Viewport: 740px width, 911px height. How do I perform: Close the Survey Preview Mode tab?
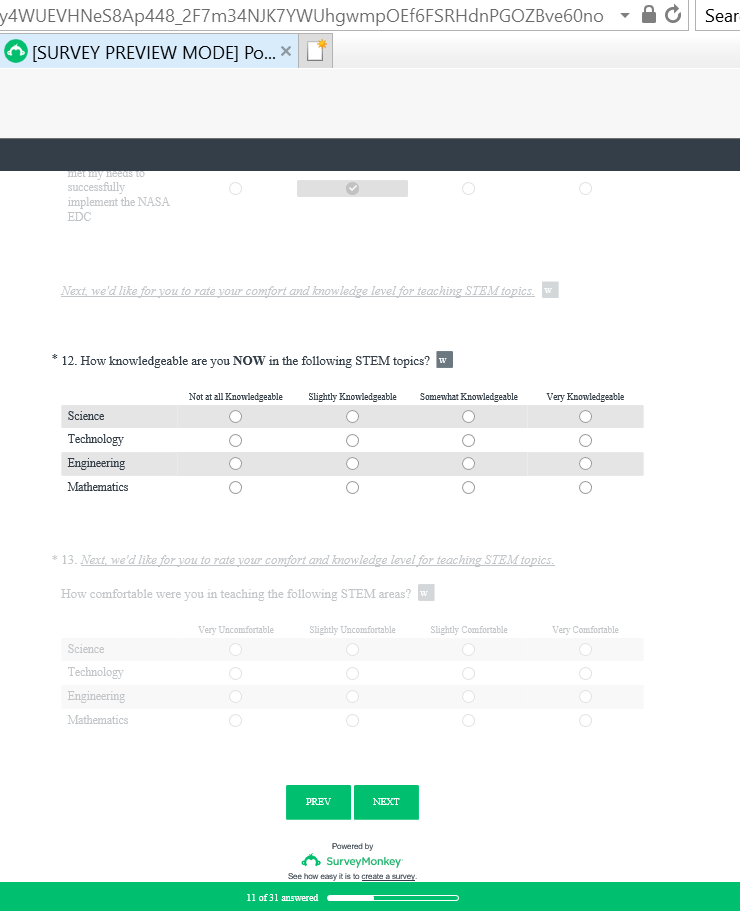click(x=286, y=51)
